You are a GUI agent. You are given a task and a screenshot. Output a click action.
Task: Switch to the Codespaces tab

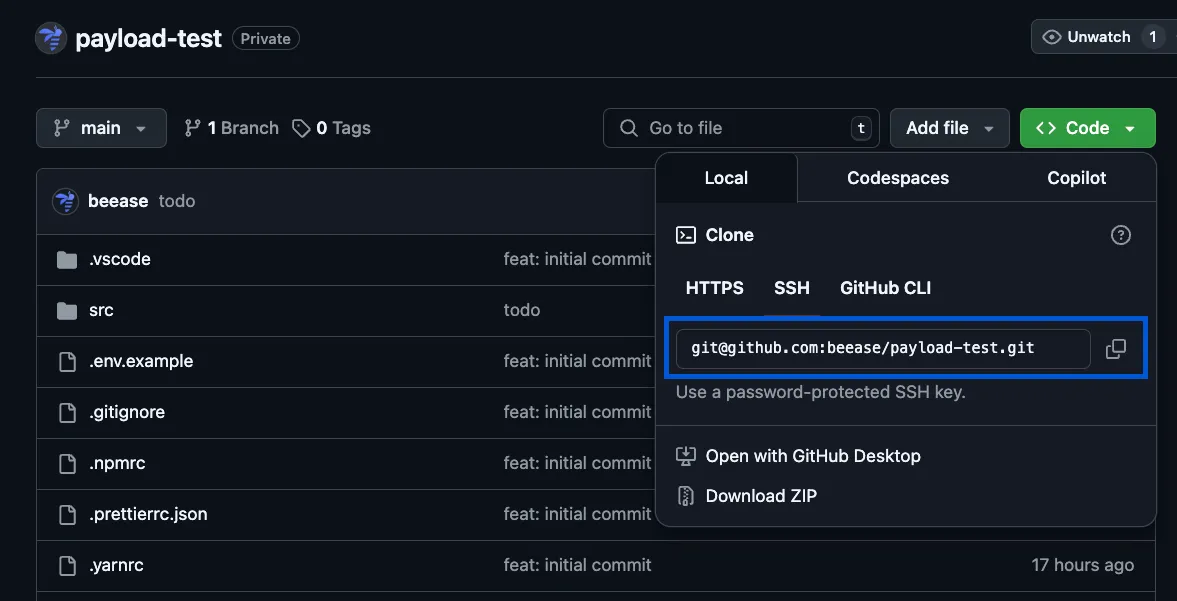tap(897, 177)
